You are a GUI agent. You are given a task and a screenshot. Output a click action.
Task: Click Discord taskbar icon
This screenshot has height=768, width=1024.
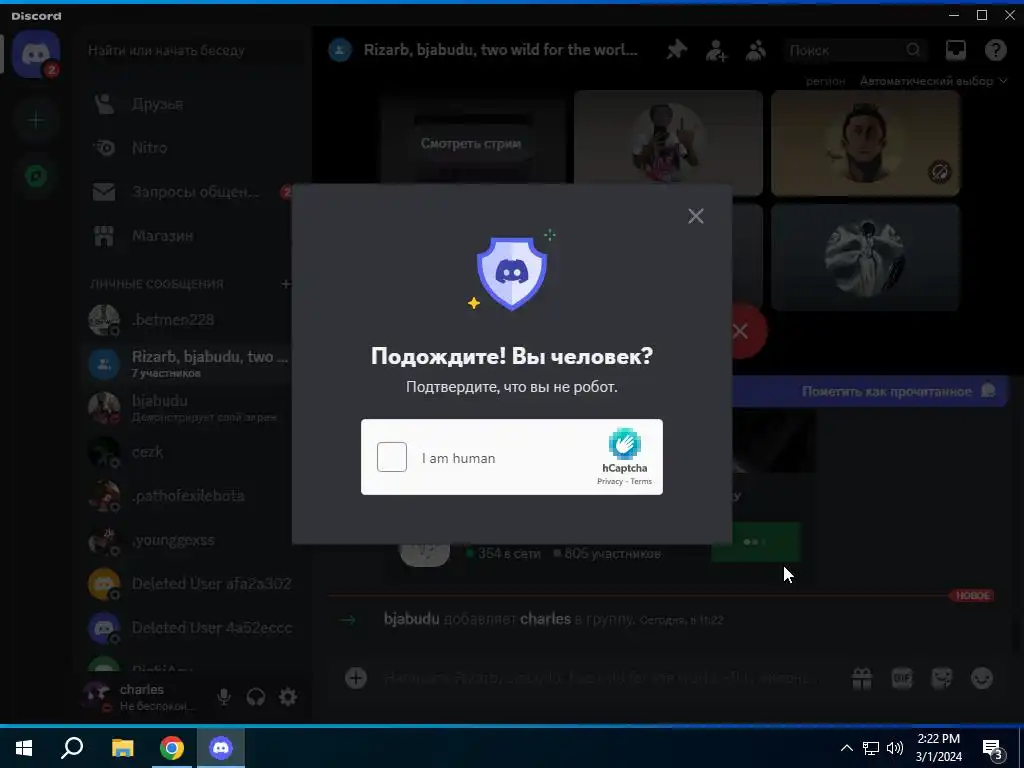pos(221,748)
